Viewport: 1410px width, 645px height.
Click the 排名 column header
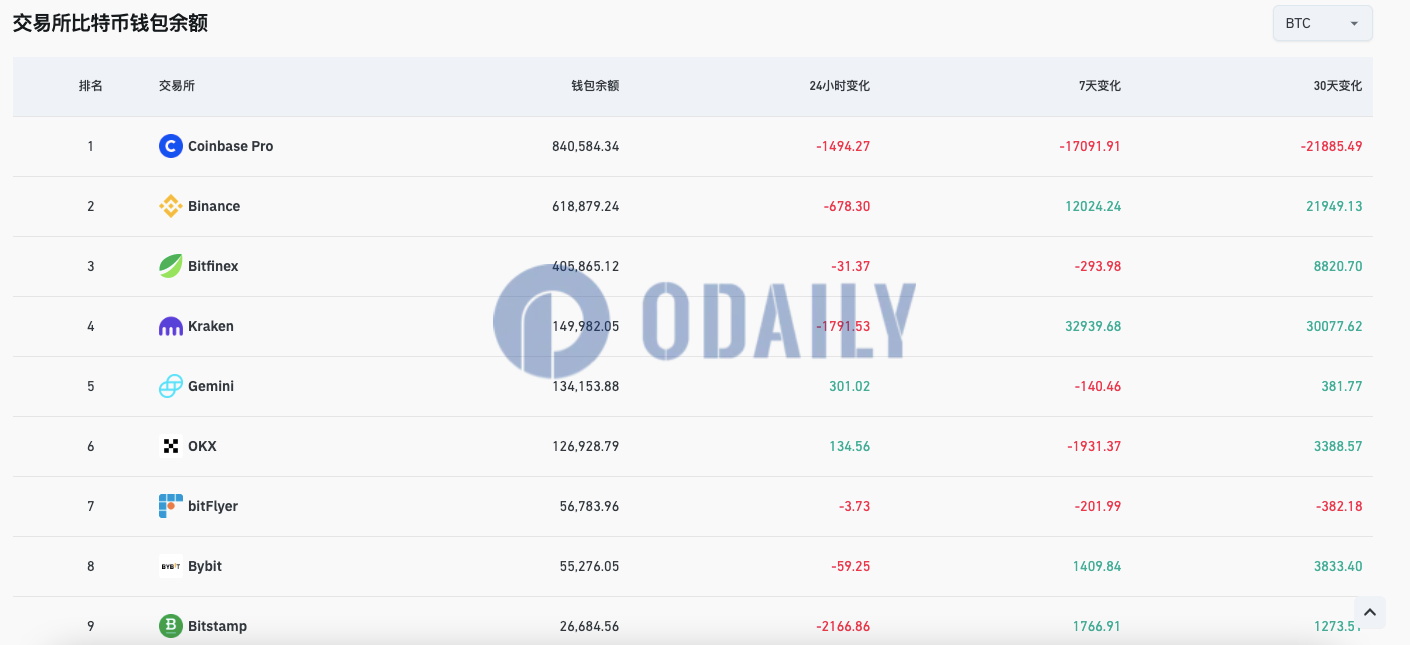point(91,86)
